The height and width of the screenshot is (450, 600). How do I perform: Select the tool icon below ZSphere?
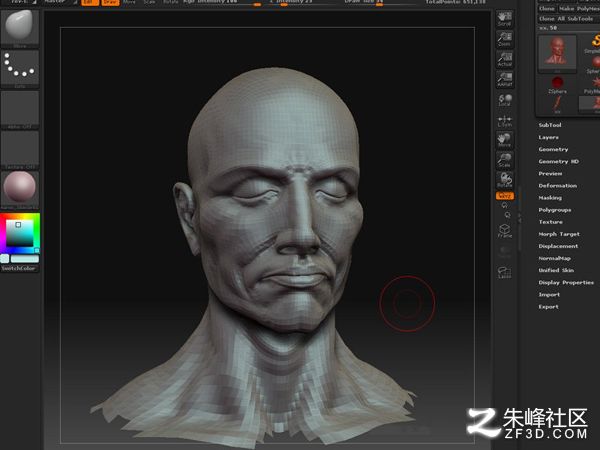click(x=557, y=104)
